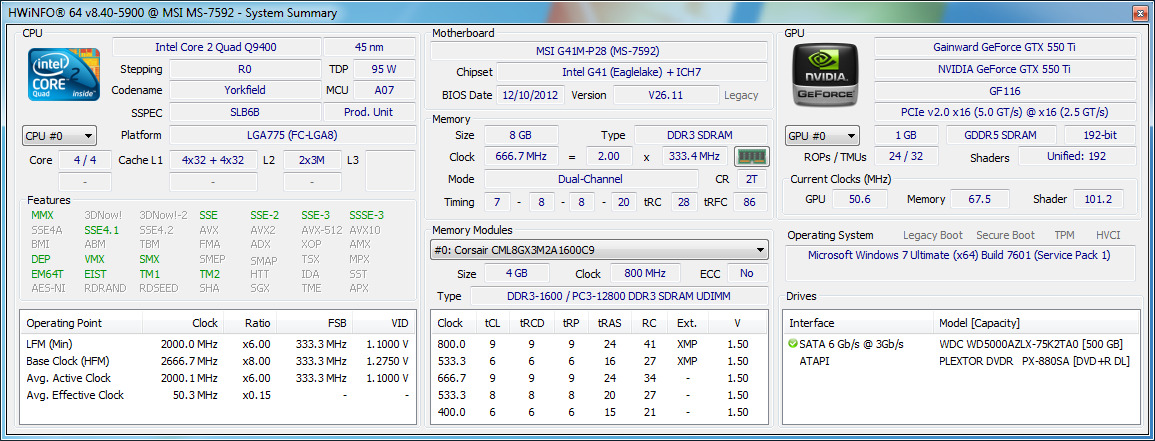Viewport: 1155px width, 441px height.
Task: Click the ROPs / TMUs 24 / 32 value
Action: click(x=906, y=157)
